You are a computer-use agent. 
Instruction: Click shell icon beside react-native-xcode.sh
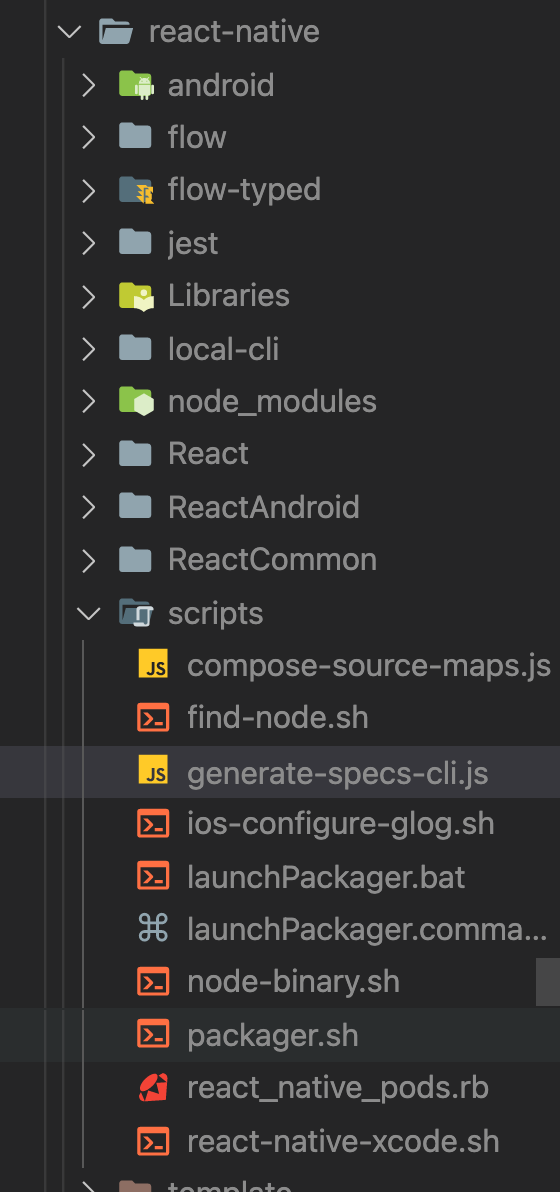click(x=153, y=1140)
